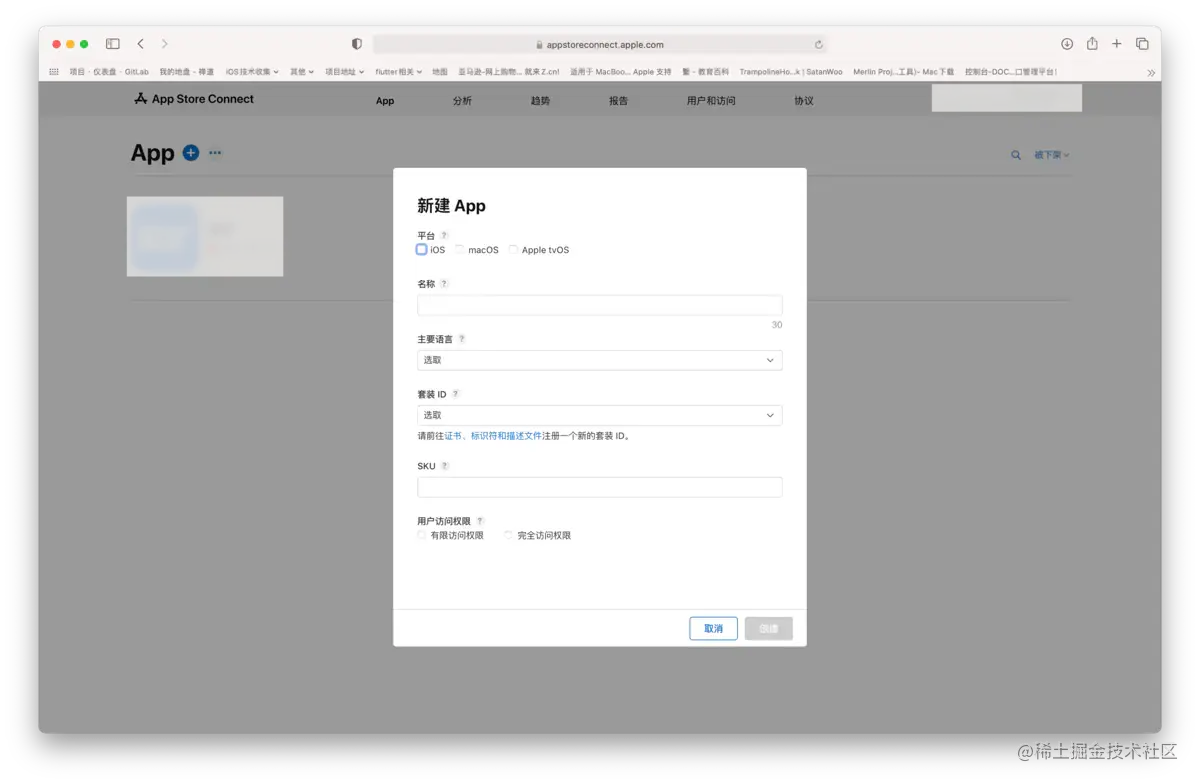The image size is (1200, 784).
Task: Open the 主要语言 dropdown
Action: (x=600, y=360)
